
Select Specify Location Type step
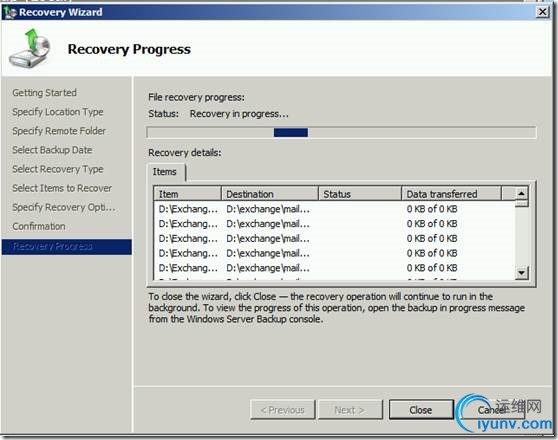tap(58, 112)
